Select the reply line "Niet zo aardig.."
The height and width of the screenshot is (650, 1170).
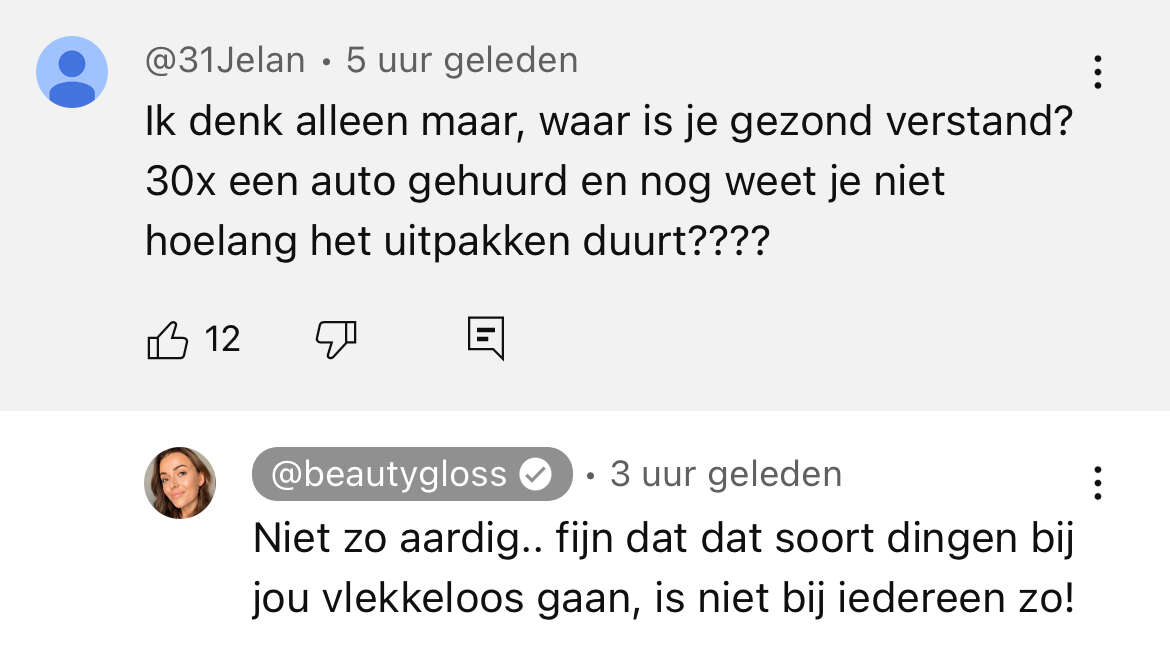(398, 538)
